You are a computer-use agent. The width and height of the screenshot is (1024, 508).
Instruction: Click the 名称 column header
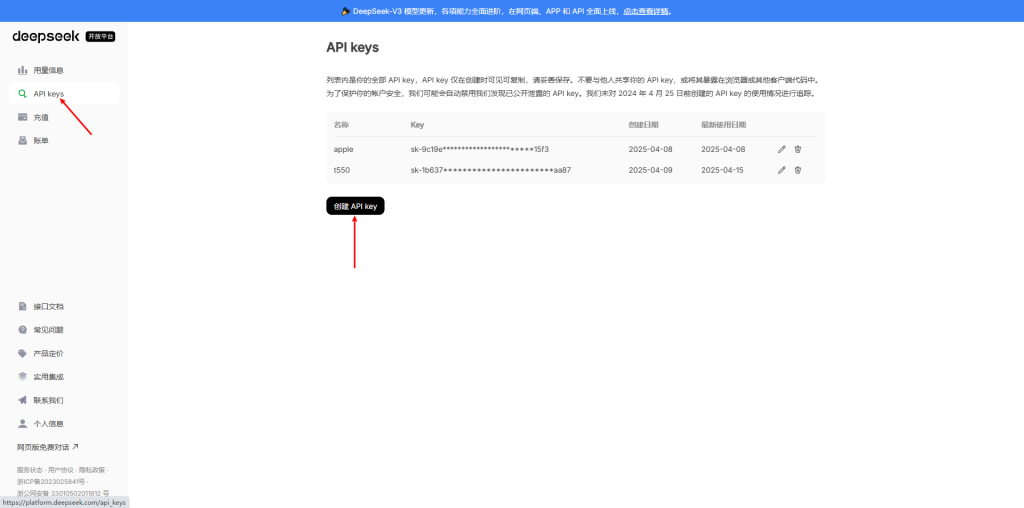(x=342, y=125)
